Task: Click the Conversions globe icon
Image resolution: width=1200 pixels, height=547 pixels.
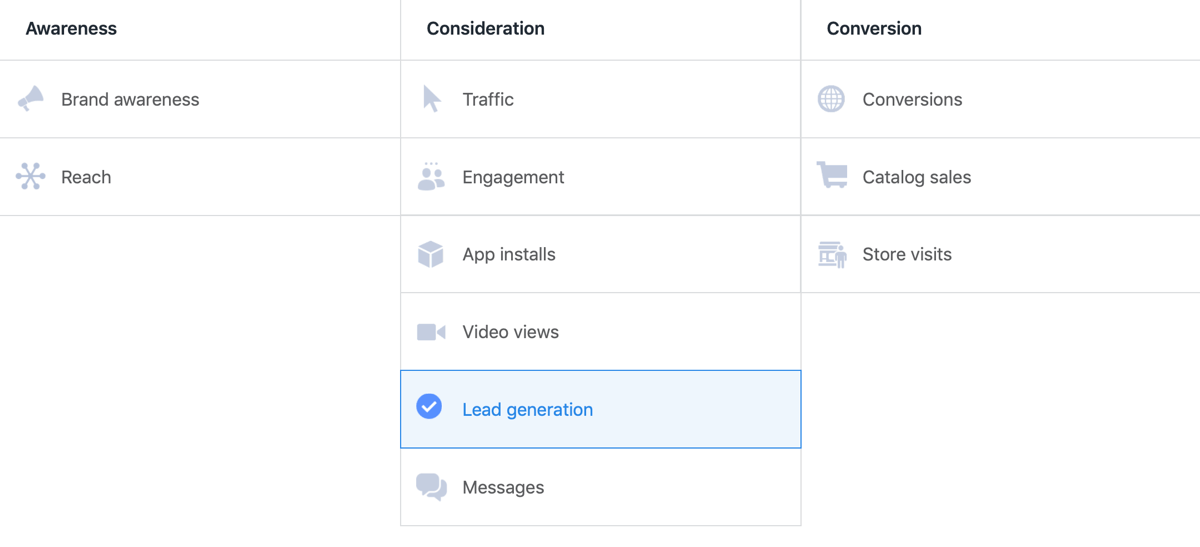Action: coord(831,99)
